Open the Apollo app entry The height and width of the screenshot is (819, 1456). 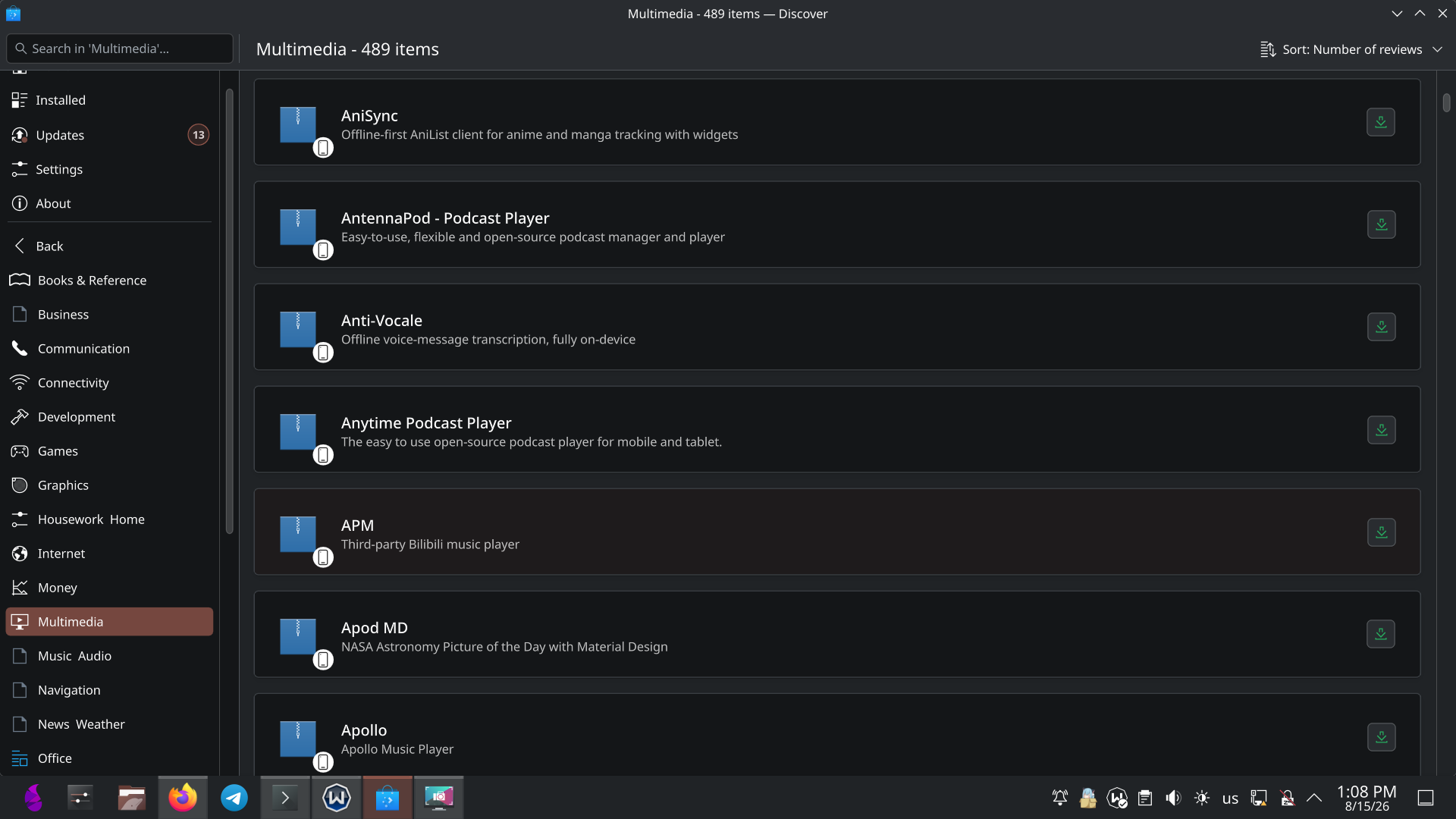tap(836, 734)
